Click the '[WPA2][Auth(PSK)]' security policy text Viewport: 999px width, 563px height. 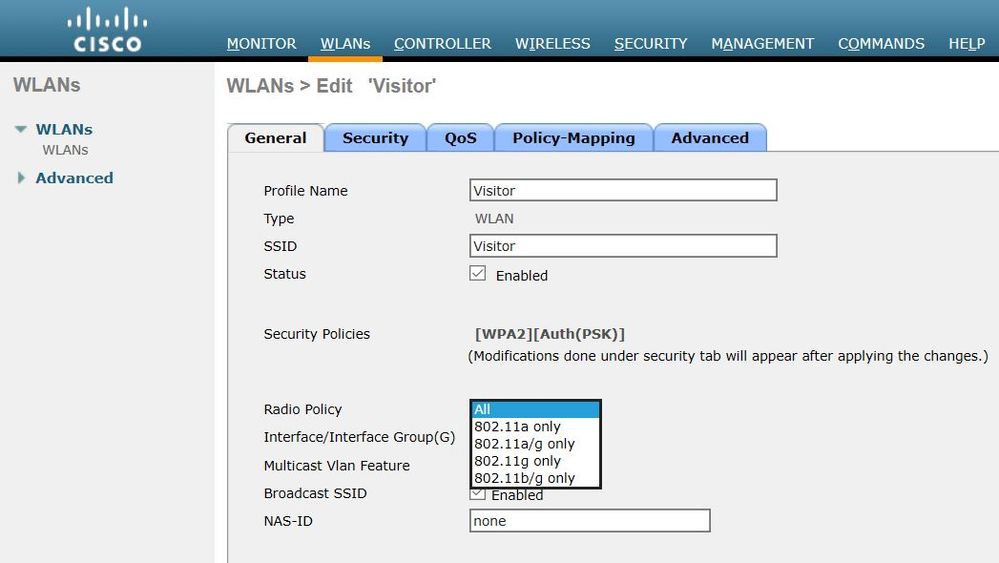(x=550, y=334)
